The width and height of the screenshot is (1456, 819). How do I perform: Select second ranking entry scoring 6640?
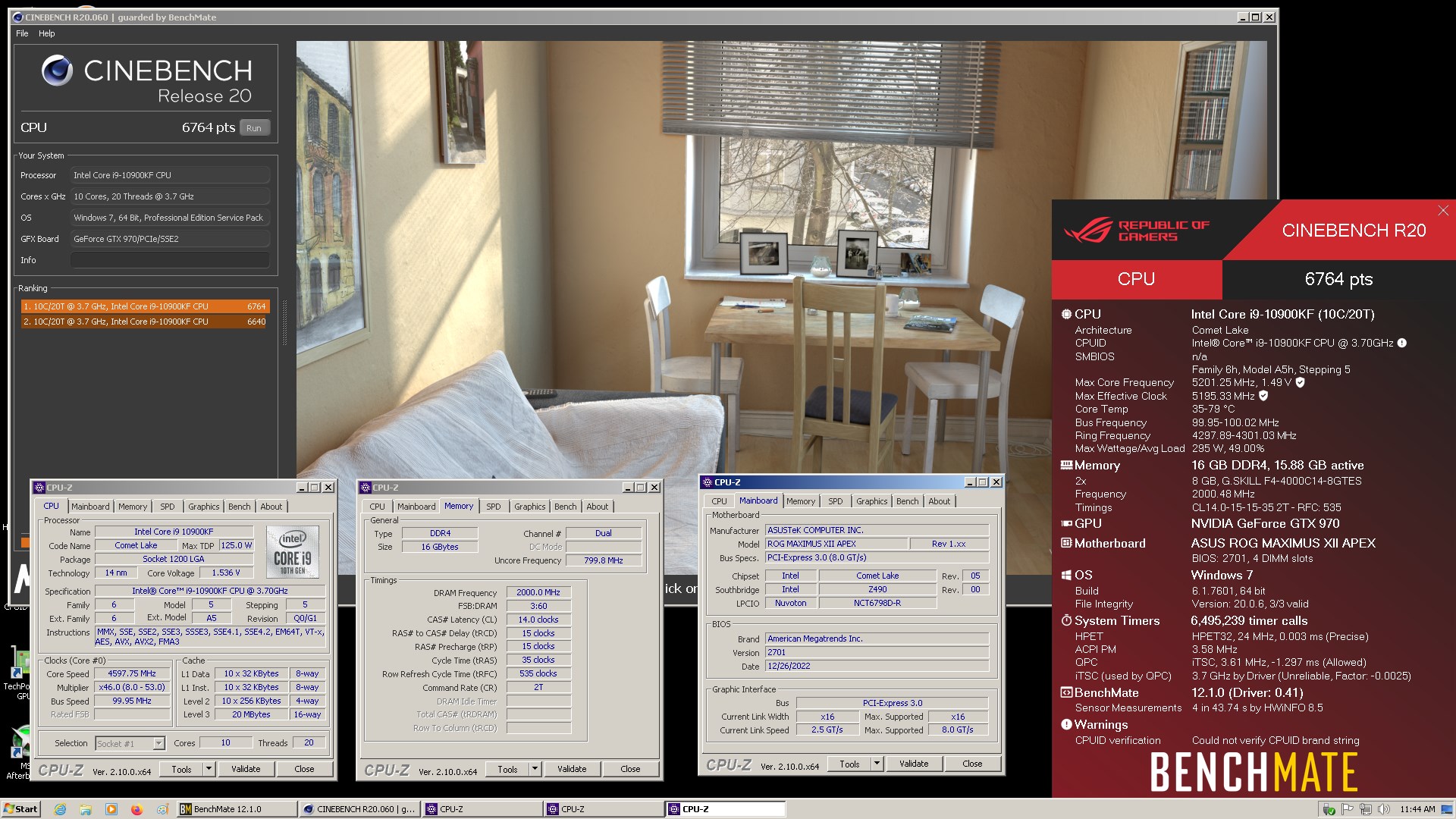(x=144, y=322)
